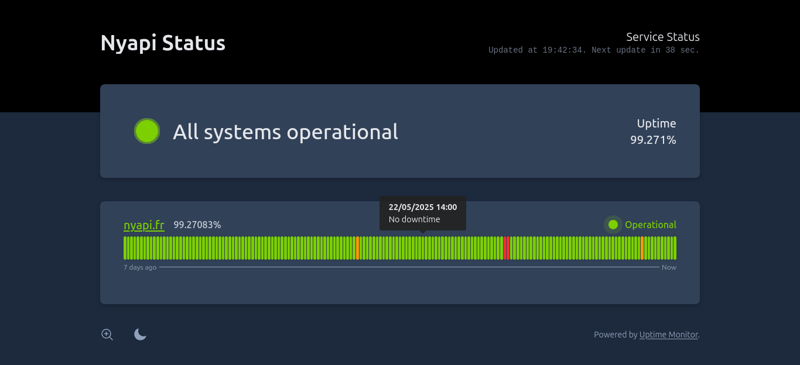Click the Nyapi Status page title
The height and width of the screenshot is (365, 800).
pos(163,43)
